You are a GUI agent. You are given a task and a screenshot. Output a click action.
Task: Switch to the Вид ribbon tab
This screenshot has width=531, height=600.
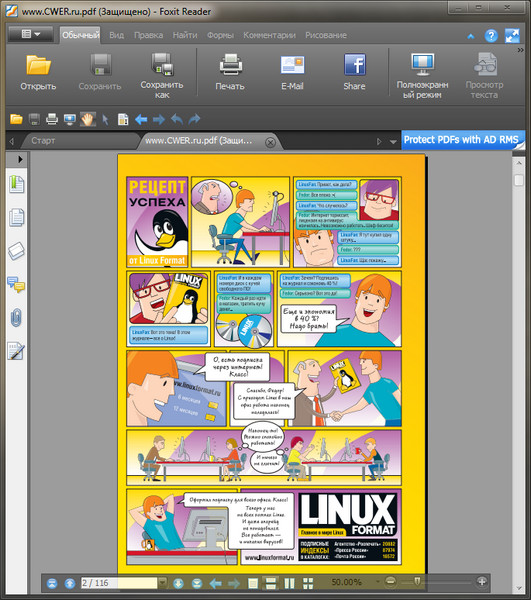point(116,35)
